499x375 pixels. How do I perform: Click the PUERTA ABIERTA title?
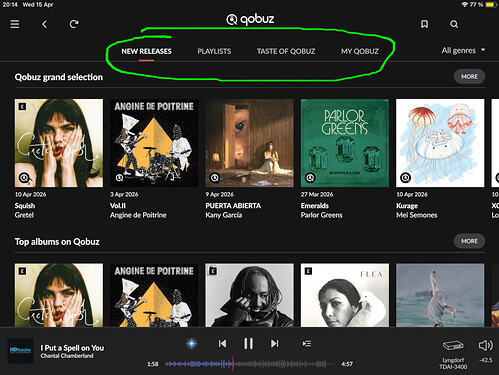click(x=233, y=206)
